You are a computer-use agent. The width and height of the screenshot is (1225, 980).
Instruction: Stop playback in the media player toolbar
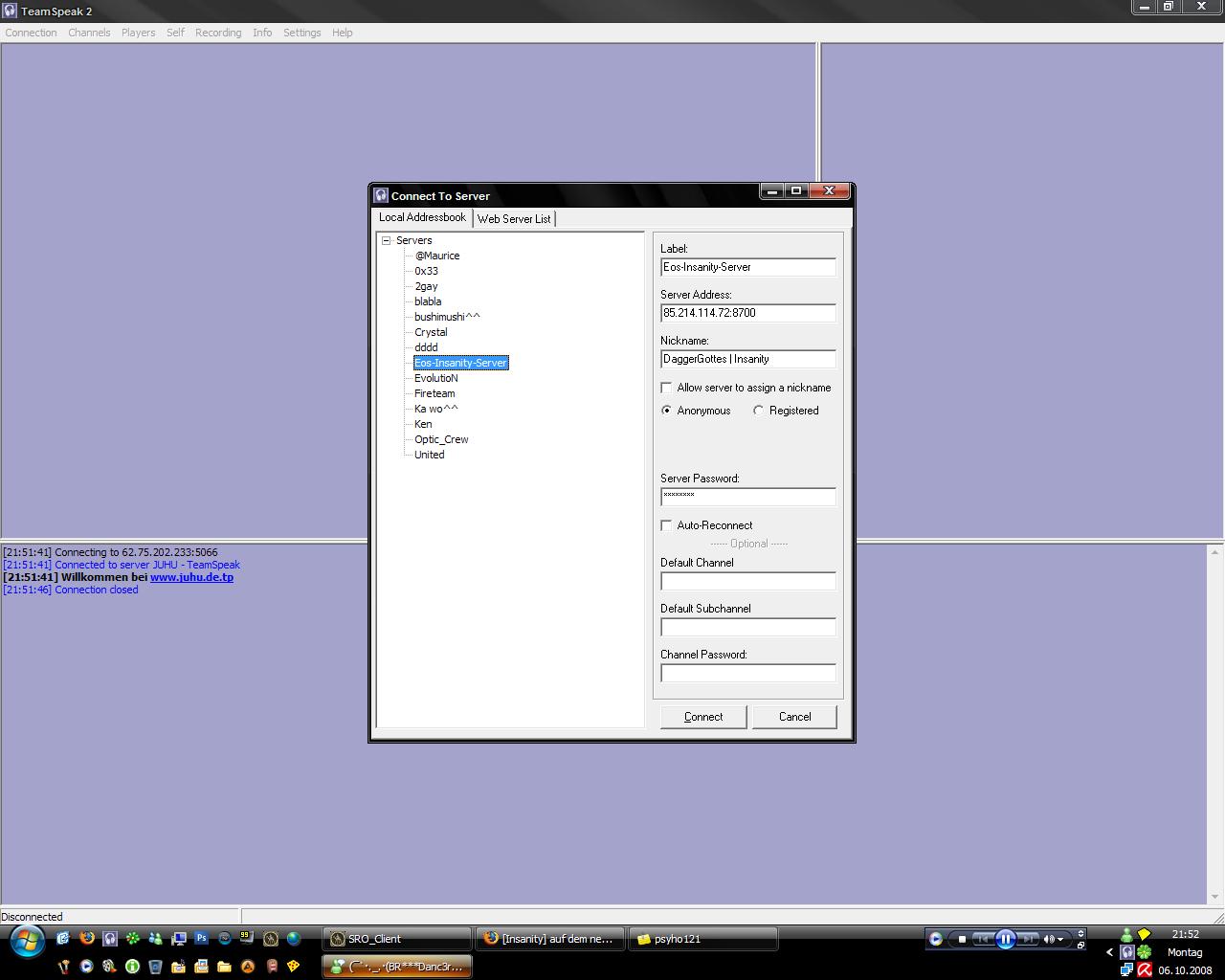coord(962,939)
